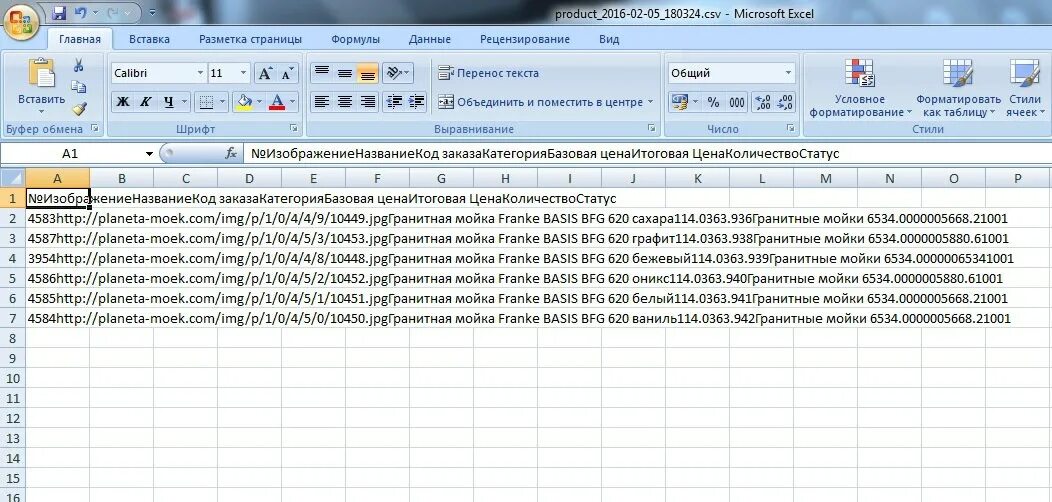This screenshot has height=502, width=1052.
Task: Select column D header
Action: [x=250, y=179]
